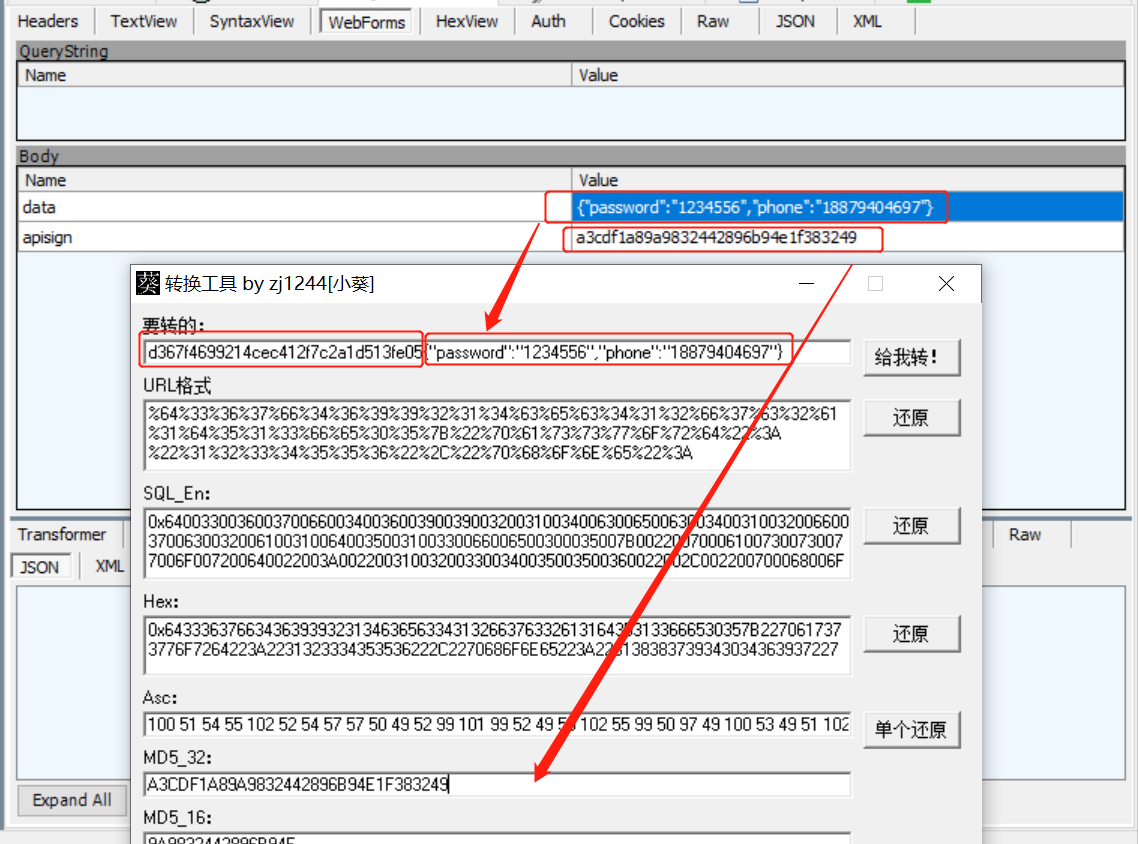Select the apisign row name cell
The height and width of the screenshot is (844, 1138).
point(294,237)
